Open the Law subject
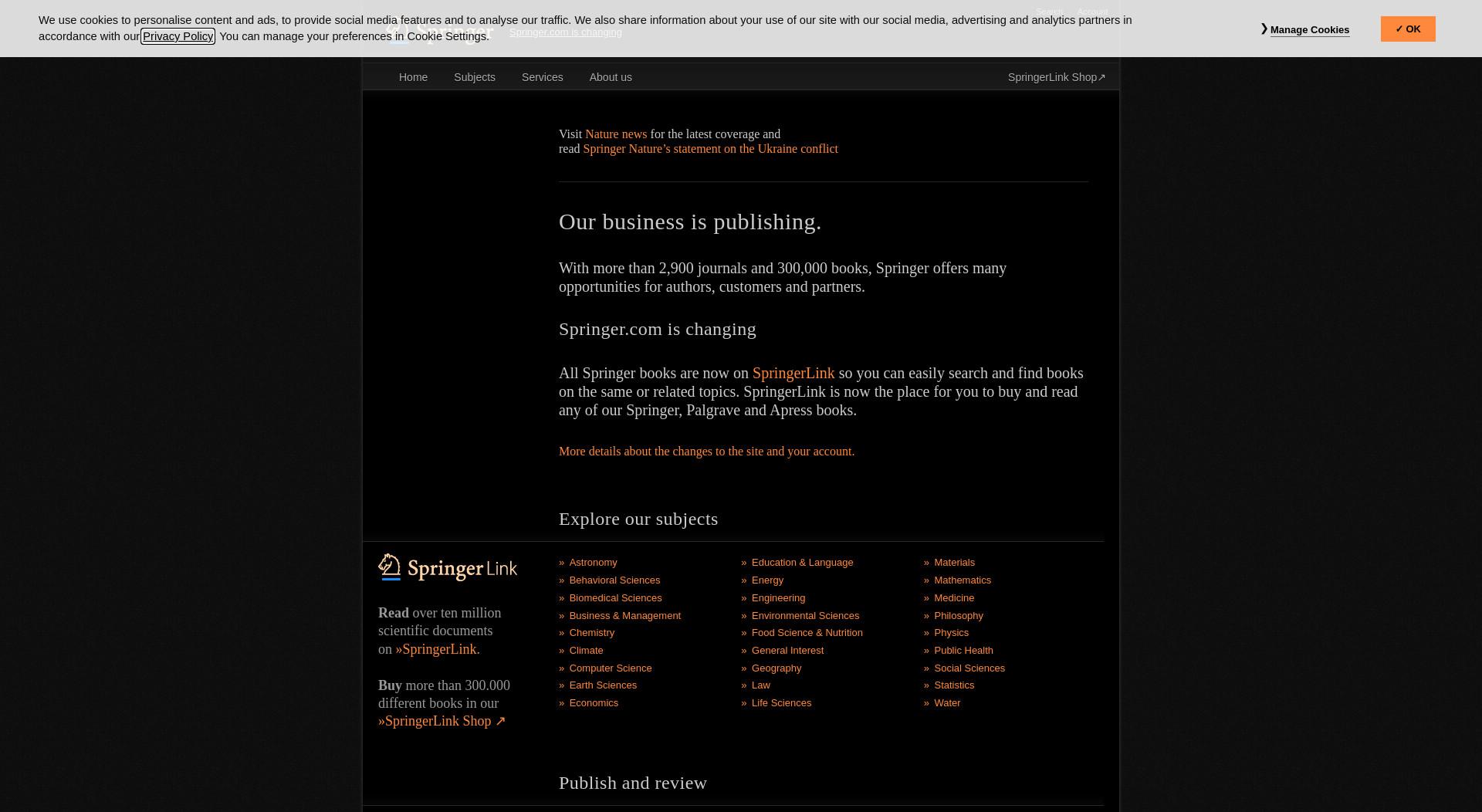 point(760,685)
